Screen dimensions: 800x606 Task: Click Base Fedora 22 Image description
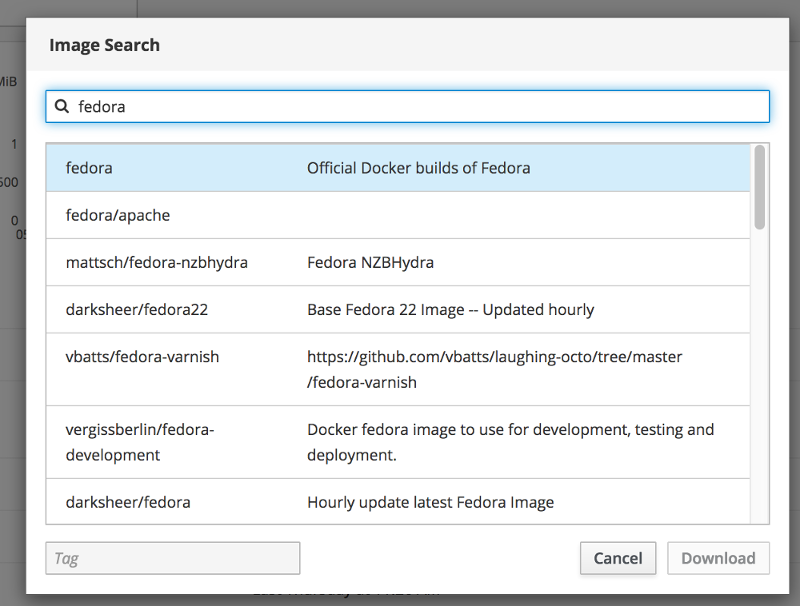[451, 310]
